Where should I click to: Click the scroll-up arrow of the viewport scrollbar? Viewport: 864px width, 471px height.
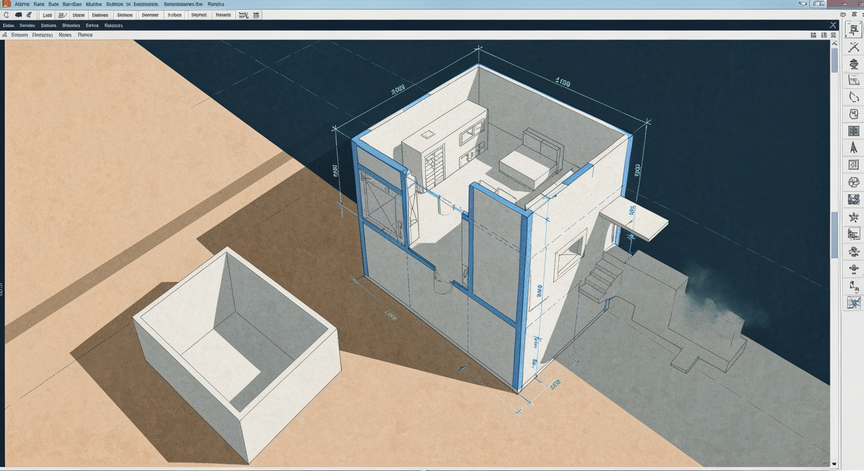tap(834, 43)
